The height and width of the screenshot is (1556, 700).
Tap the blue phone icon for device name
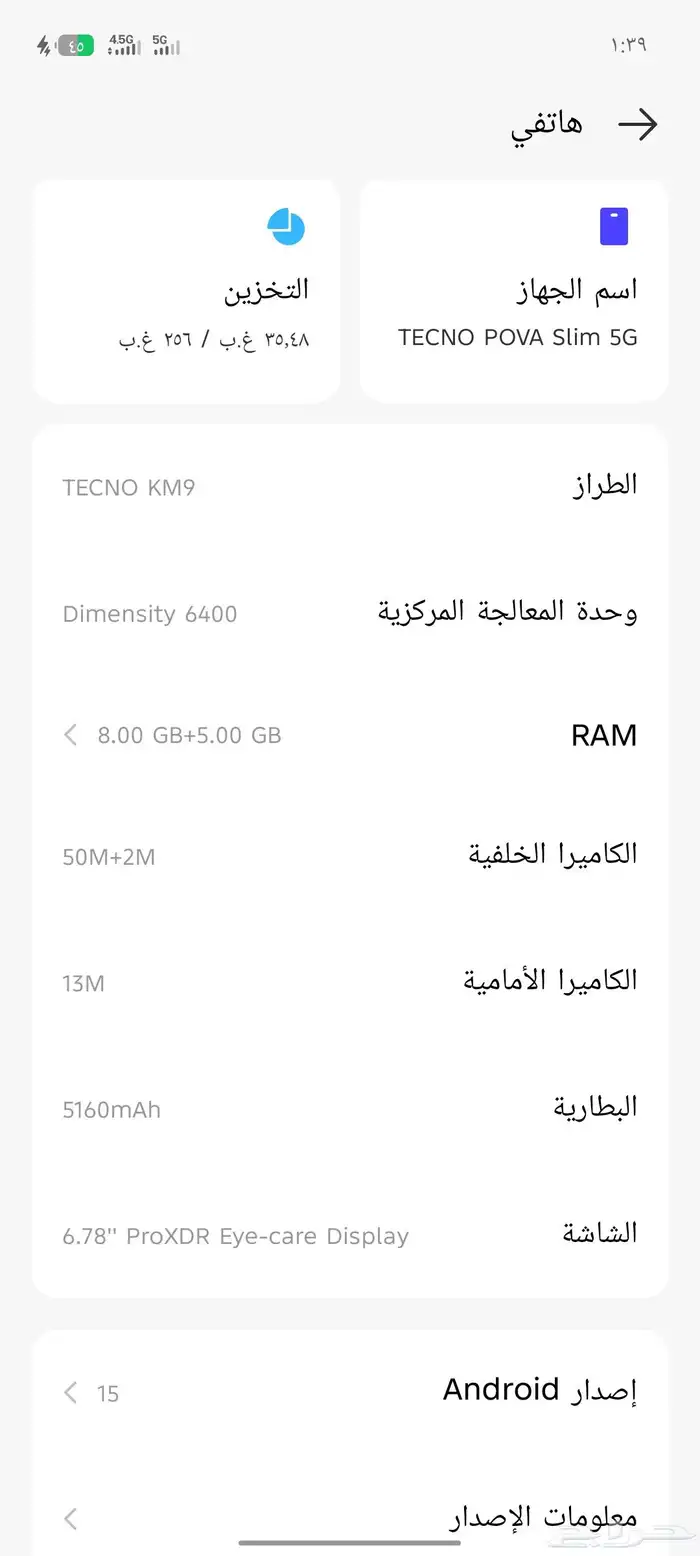613,227
